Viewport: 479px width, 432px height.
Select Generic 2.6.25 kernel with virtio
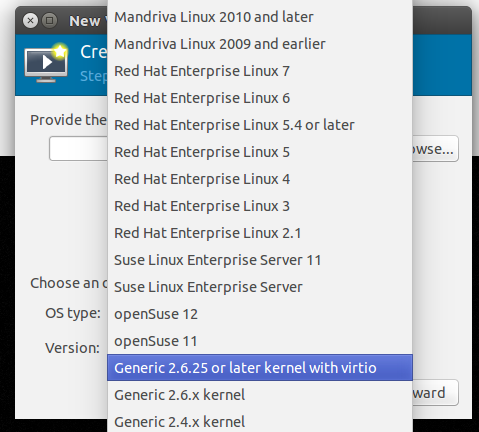[x=260, y=368]
